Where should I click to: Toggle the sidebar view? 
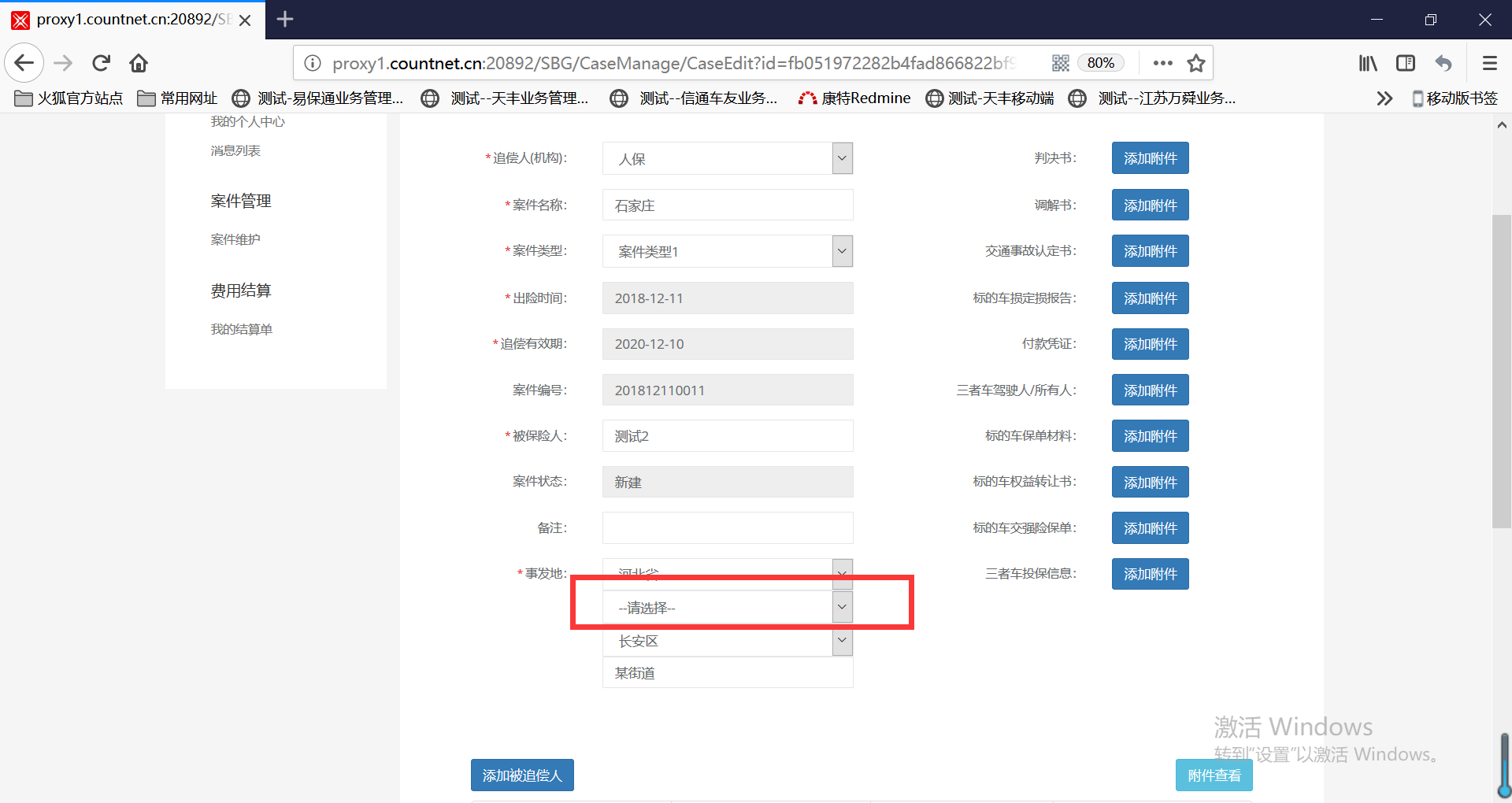pyautogui.click(x=1406, y=63)
